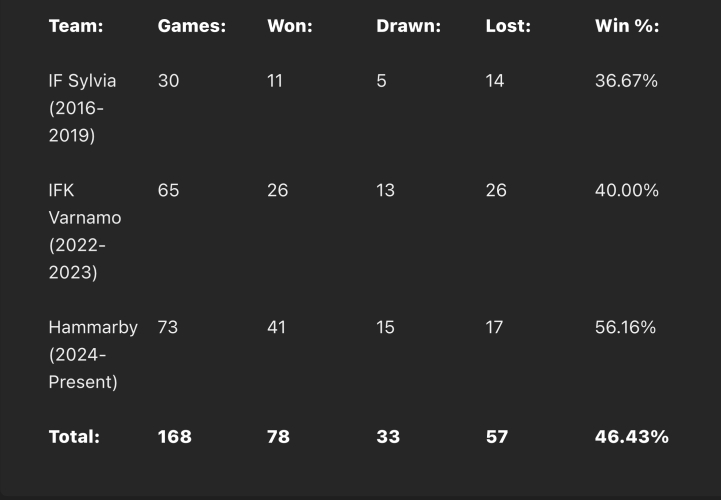Click IF Sylvia's lost value 14
This screenshot has width=721, height=500.
495,81
